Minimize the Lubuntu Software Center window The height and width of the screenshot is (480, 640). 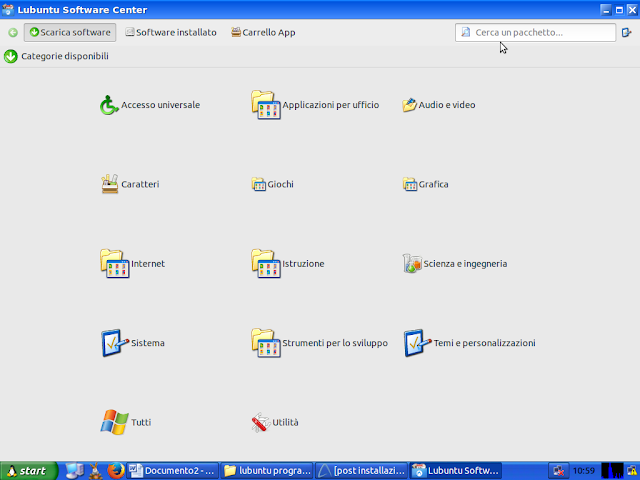606,10
